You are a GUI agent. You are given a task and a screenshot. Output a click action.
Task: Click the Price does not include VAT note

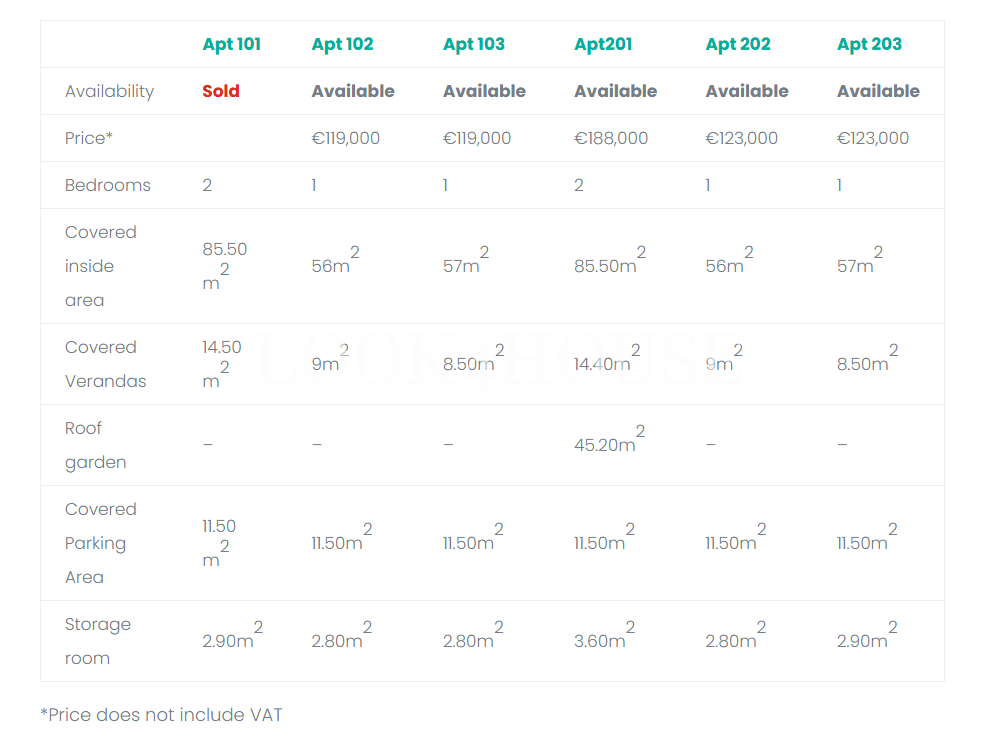tap(162, 715)
